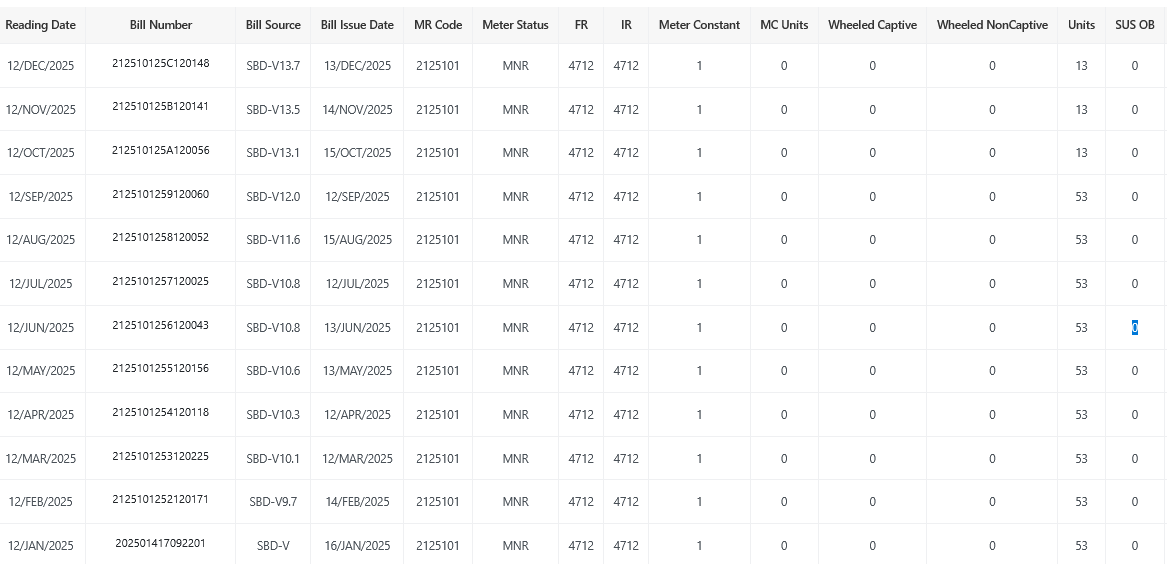Click the 12/NOV/2025 reading date cell
The width and height of the screenshot is (1167, 564).
41,110
